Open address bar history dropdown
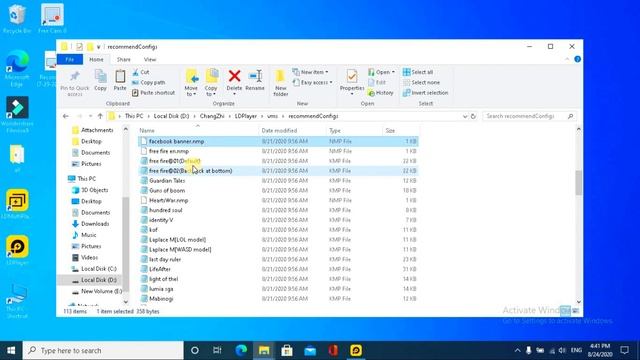 tap(465, 116)
